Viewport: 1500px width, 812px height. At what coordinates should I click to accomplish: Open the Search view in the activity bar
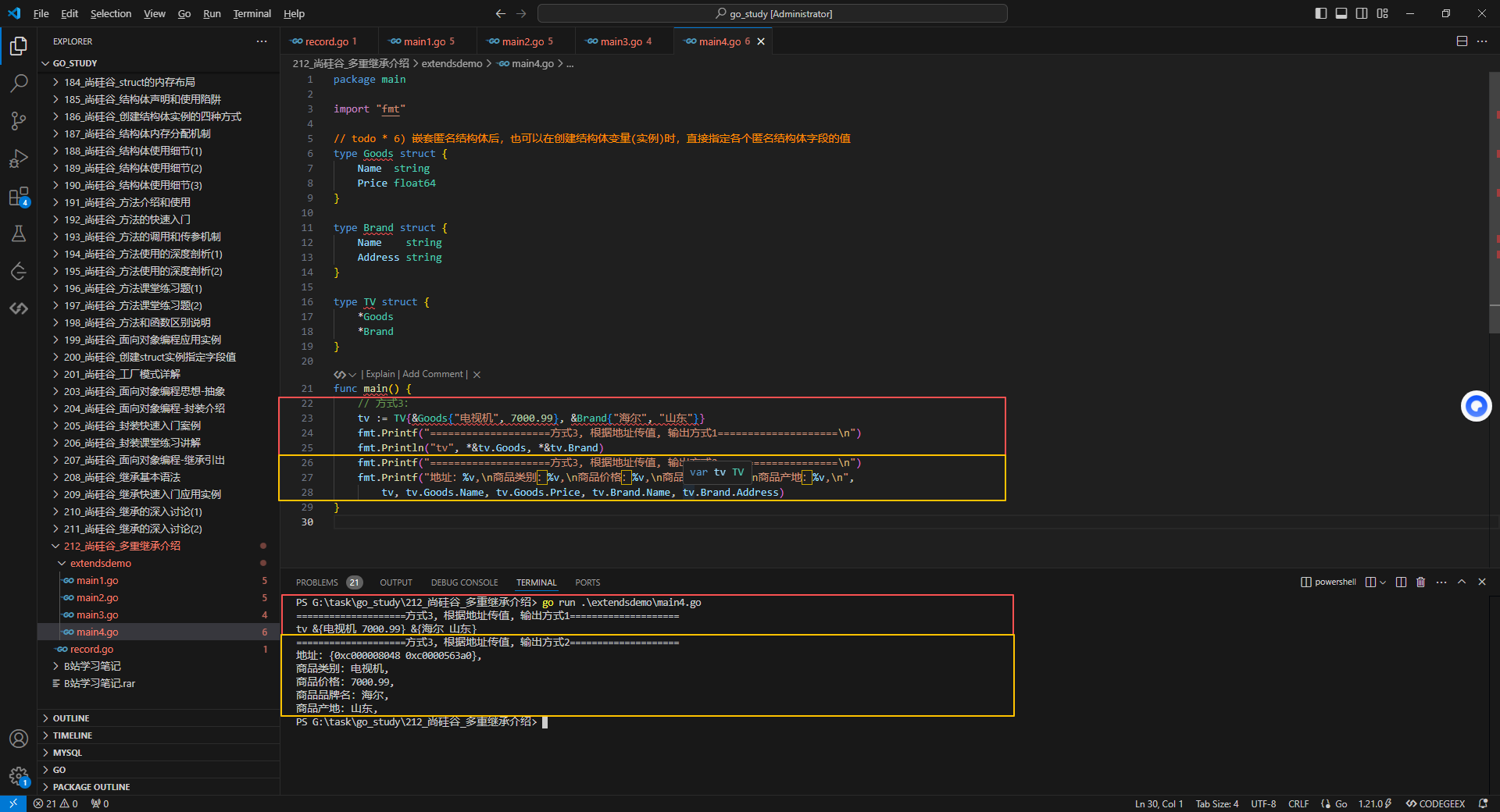coord(19,84)
